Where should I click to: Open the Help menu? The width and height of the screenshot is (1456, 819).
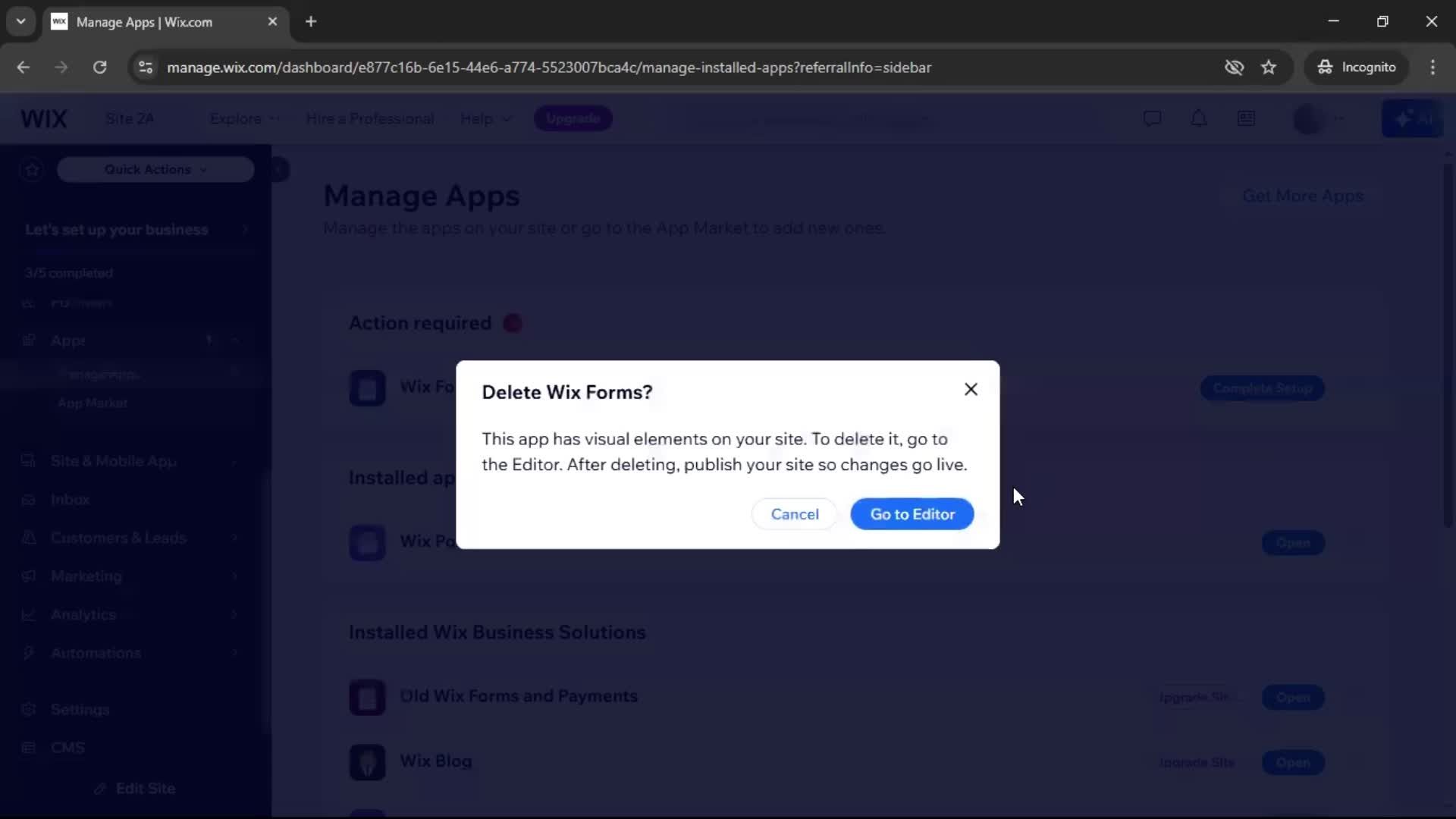[x=486, y=119]
